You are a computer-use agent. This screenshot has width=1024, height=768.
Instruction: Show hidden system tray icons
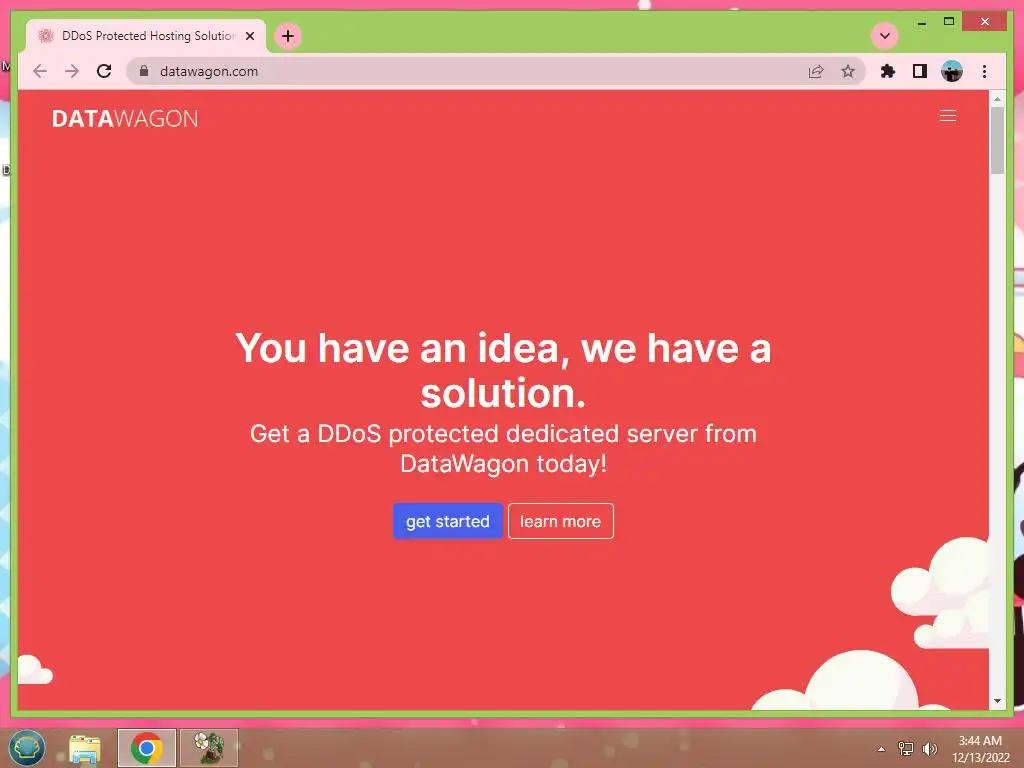click(x=882, y=749)
